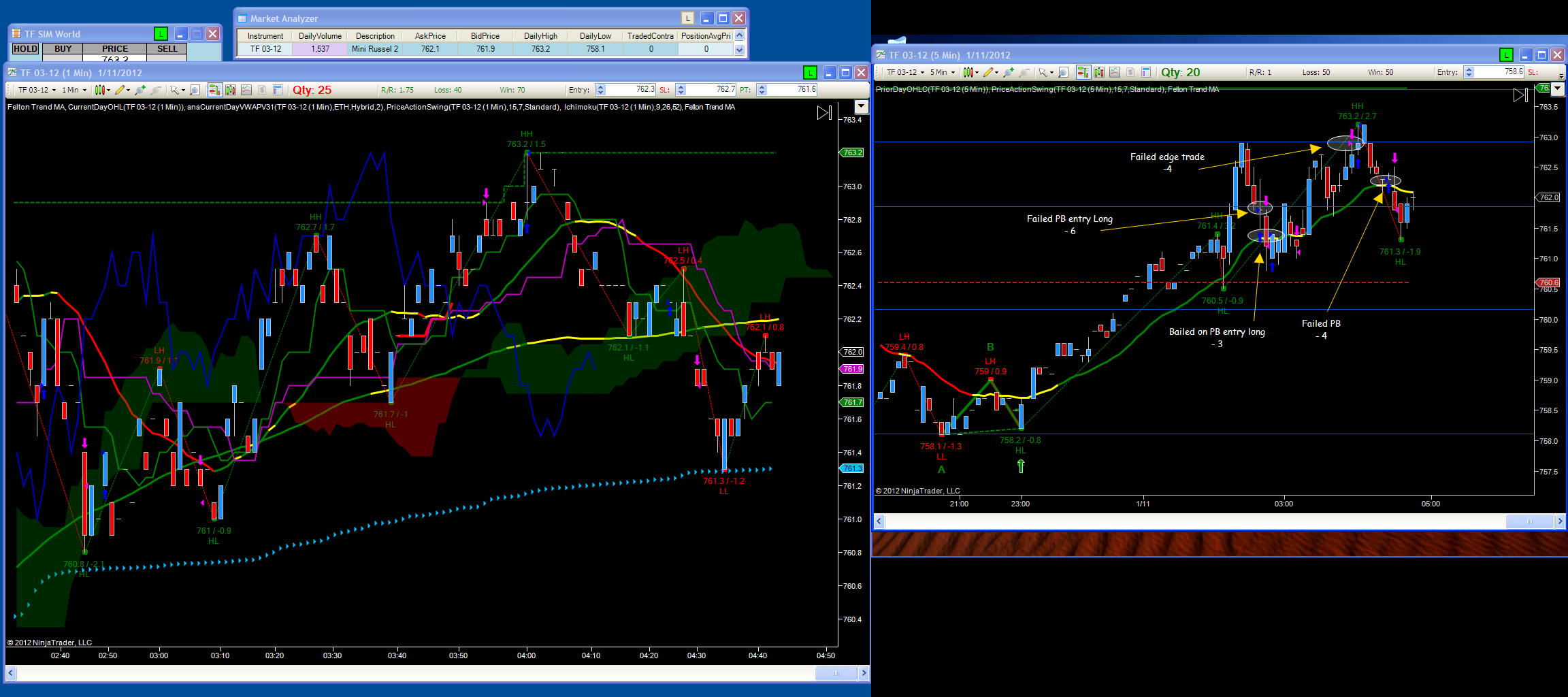Click zoom out icon on 5 Min chart
Viewport: 1568px width, 697px height.
(x=1024, y=72)
